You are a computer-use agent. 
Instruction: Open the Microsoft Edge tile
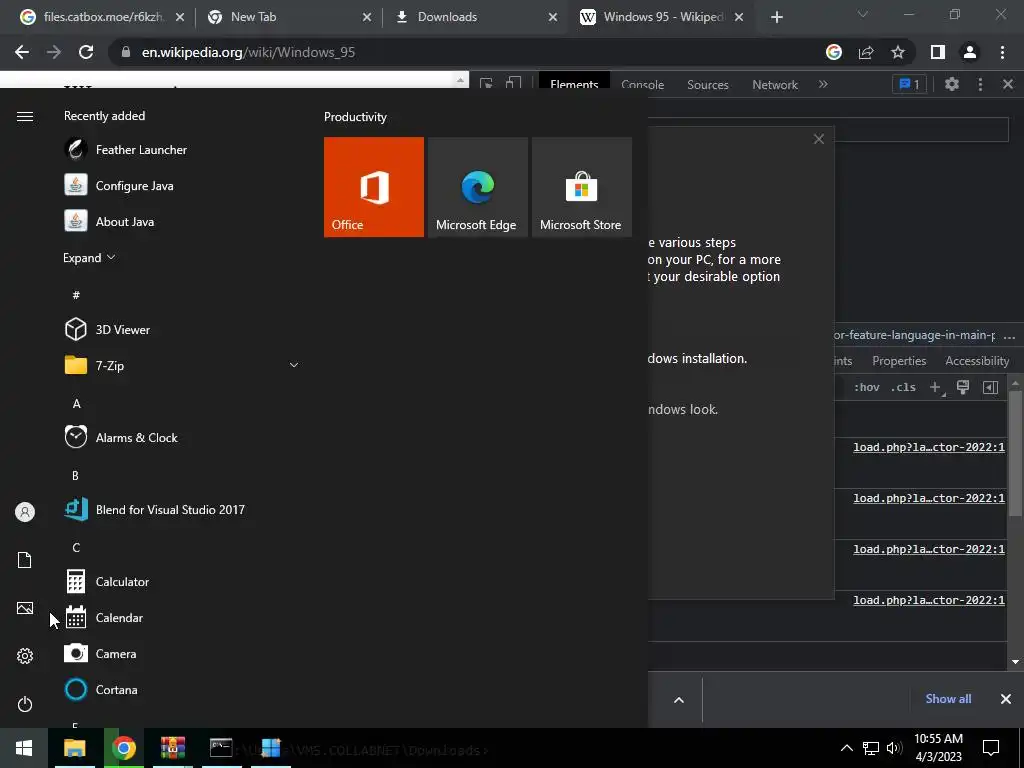point(477,187)
